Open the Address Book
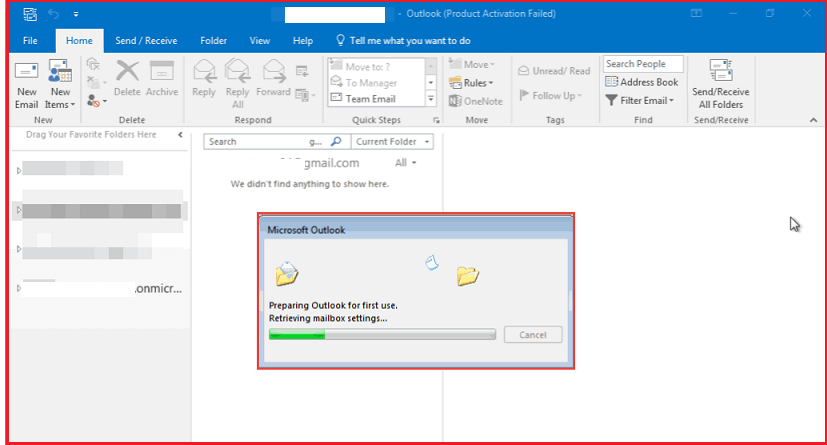The image size is (827, 445). [x=643, y=82]
